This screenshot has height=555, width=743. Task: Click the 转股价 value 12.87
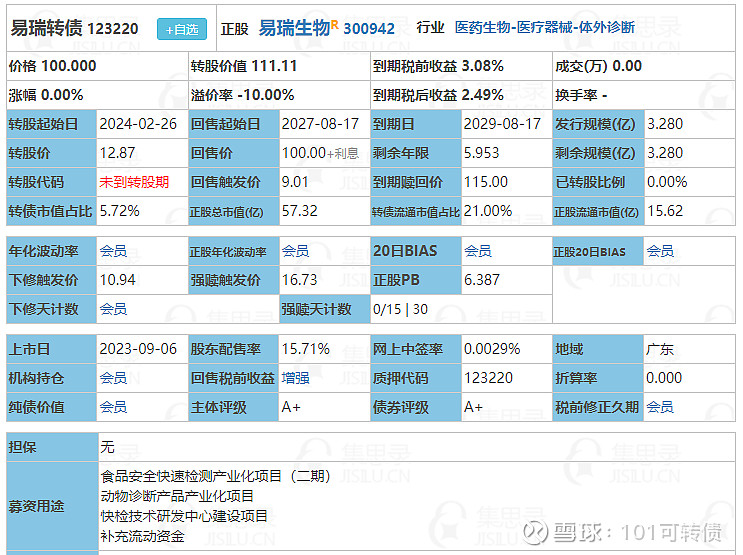[x=118, y=153]
